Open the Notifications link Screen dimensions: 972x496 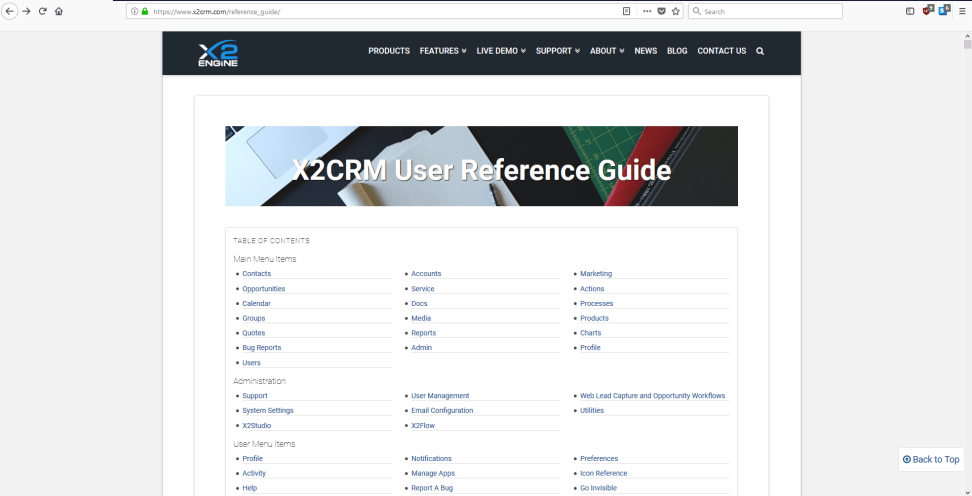431,459
